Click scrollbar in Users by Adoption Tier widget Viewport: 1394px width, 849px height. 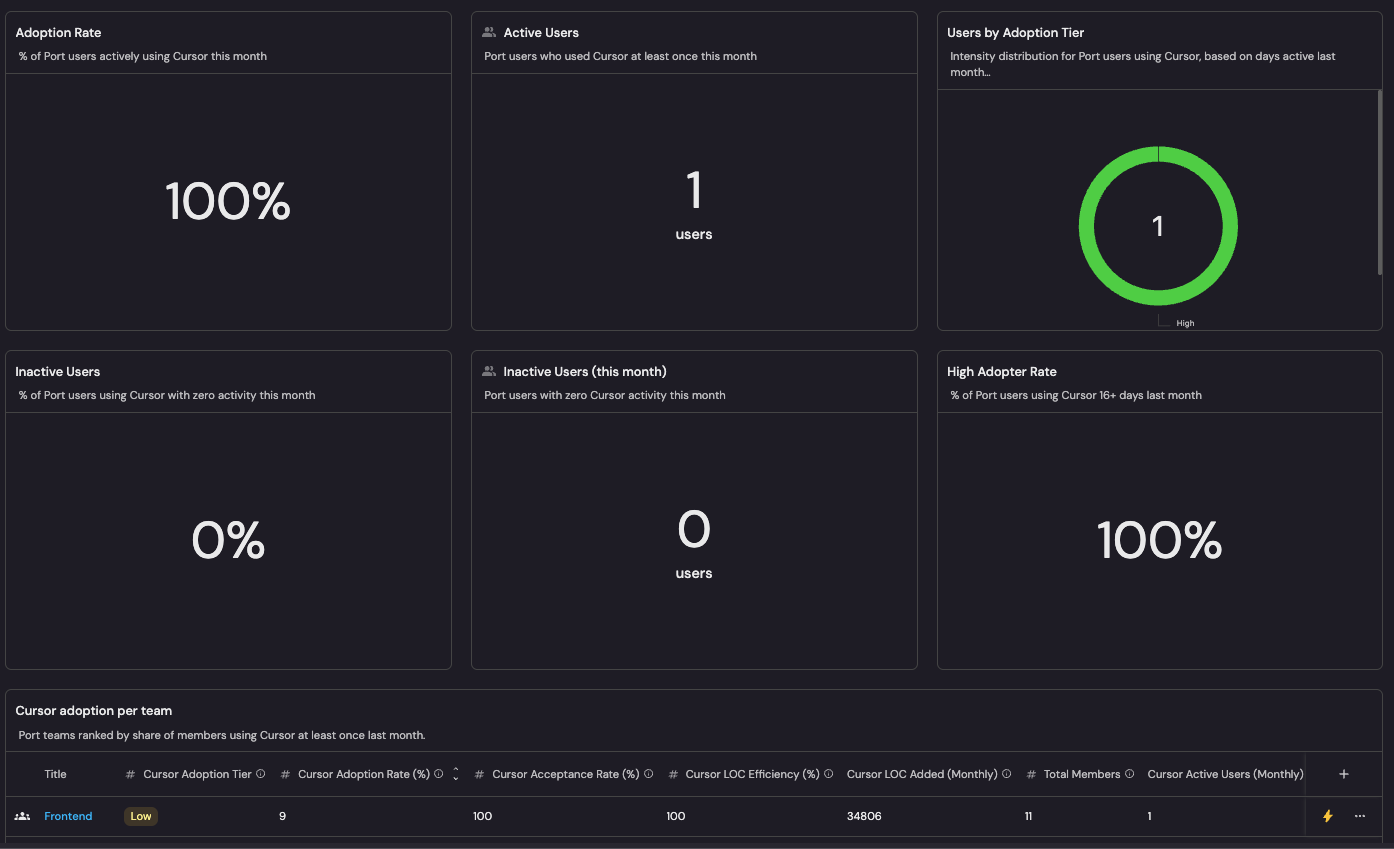[1380, 181]
